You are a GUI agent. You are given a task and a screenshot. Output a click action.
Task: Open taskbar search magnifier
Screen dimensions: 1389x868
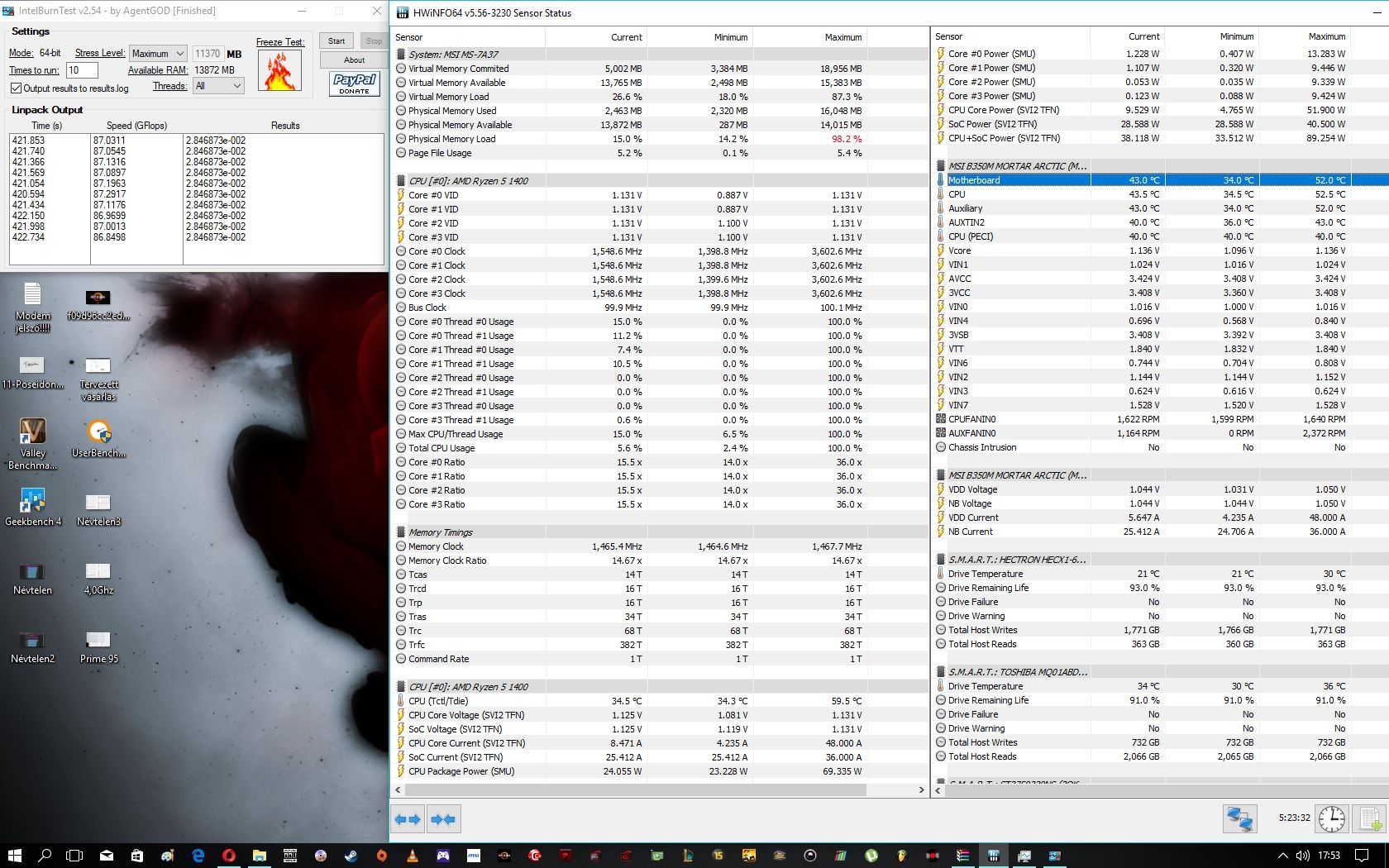pos(45,856)
